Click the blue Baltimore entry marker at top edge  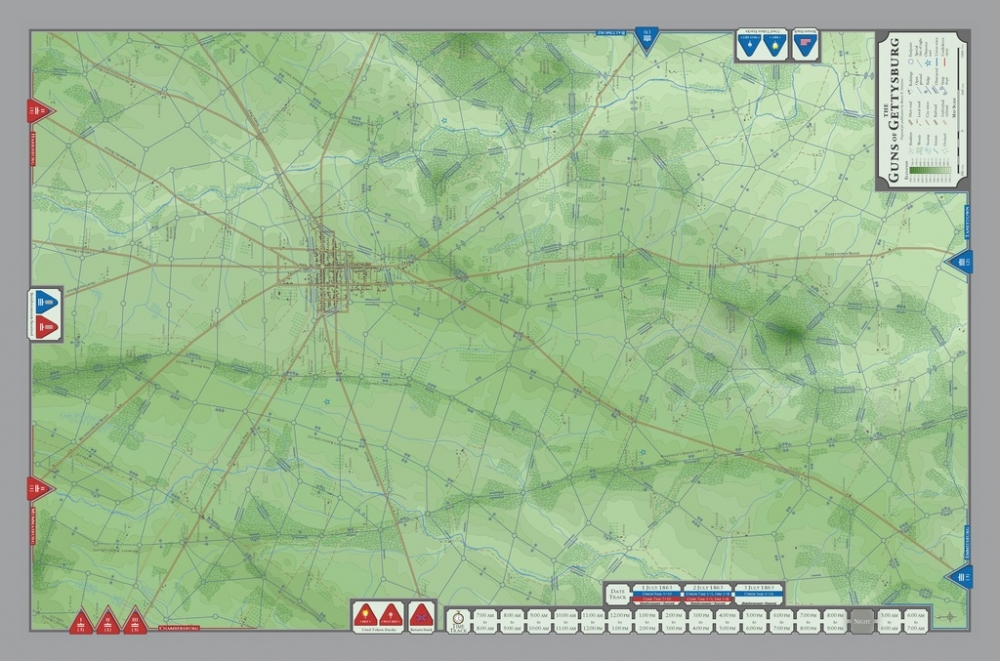(x=647, y=40)
